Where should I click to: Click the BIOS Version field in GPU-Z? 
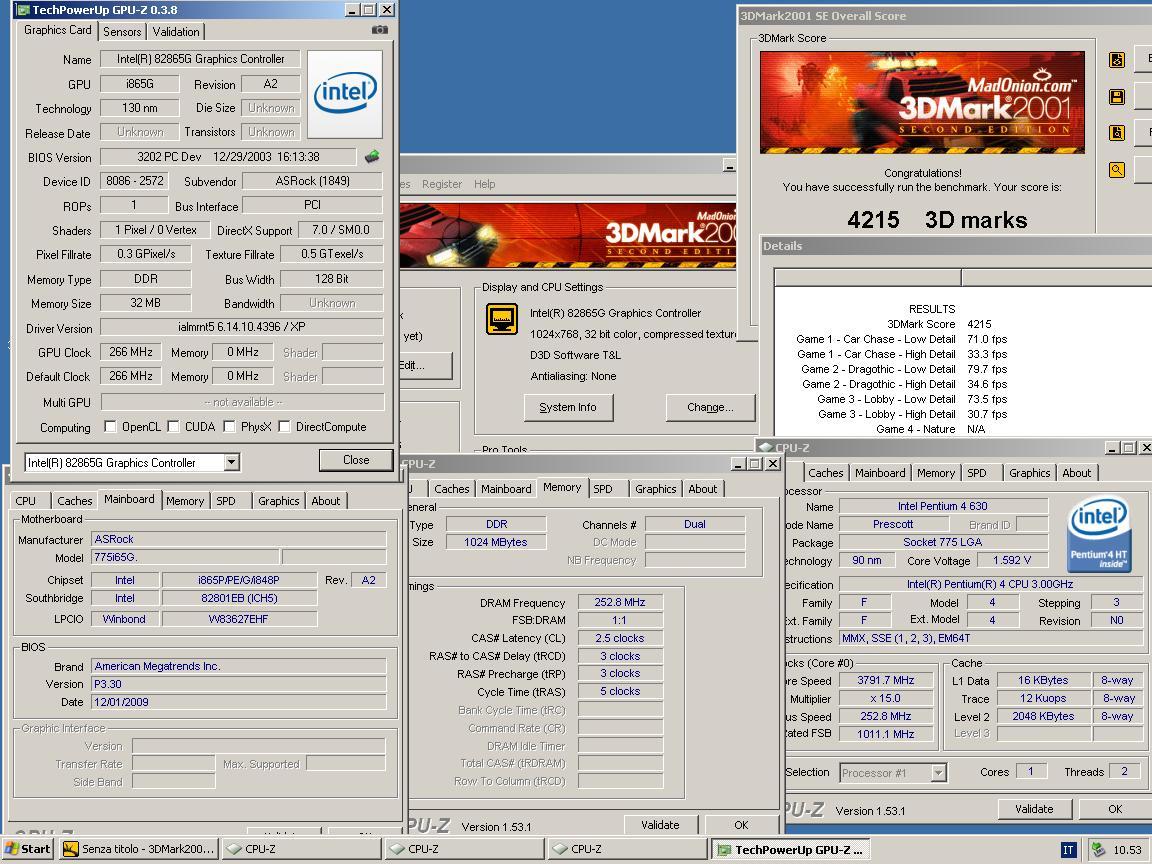(228, 157)
